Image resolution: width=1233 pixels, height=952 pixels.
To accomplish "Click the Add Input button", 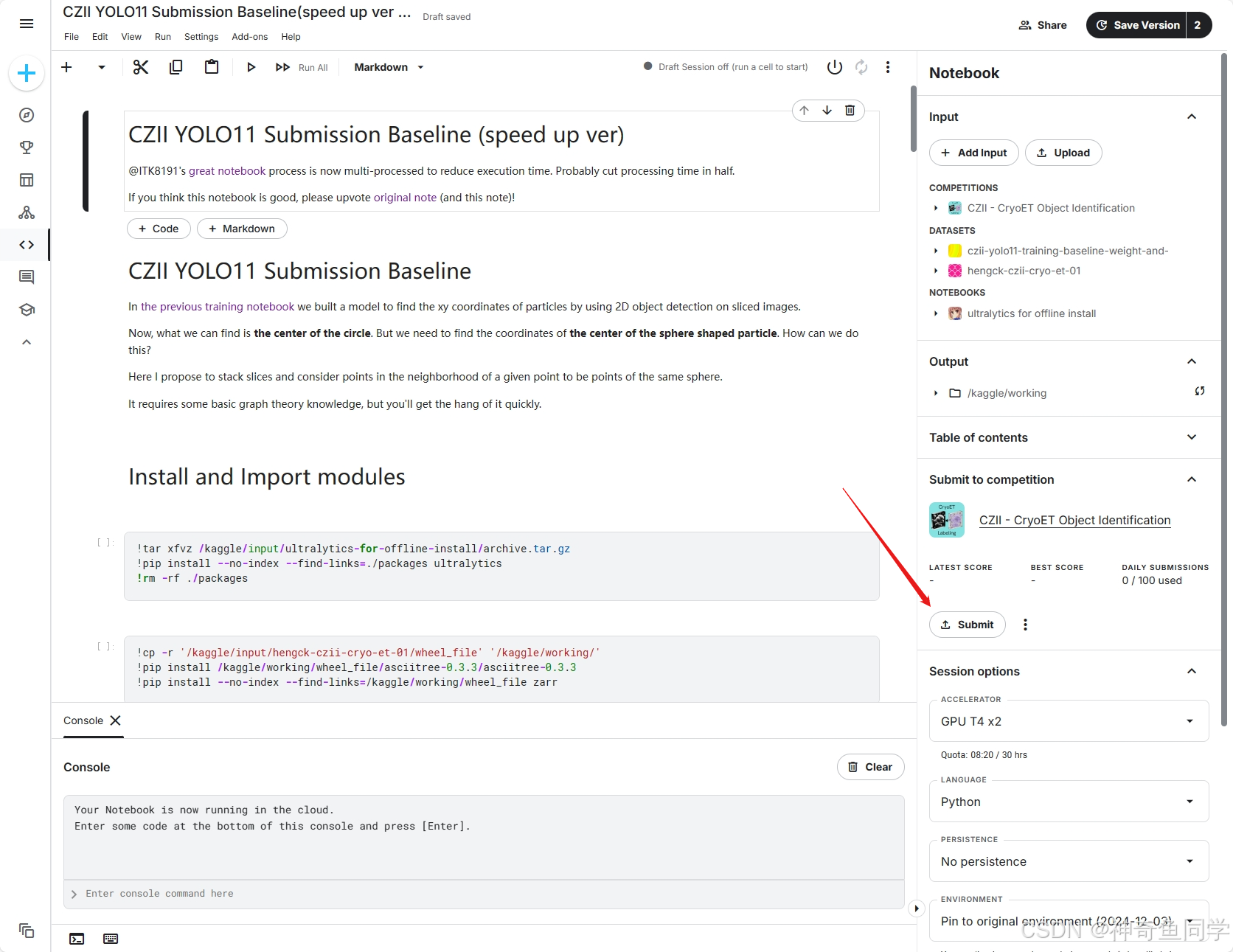I will (974, 153).
